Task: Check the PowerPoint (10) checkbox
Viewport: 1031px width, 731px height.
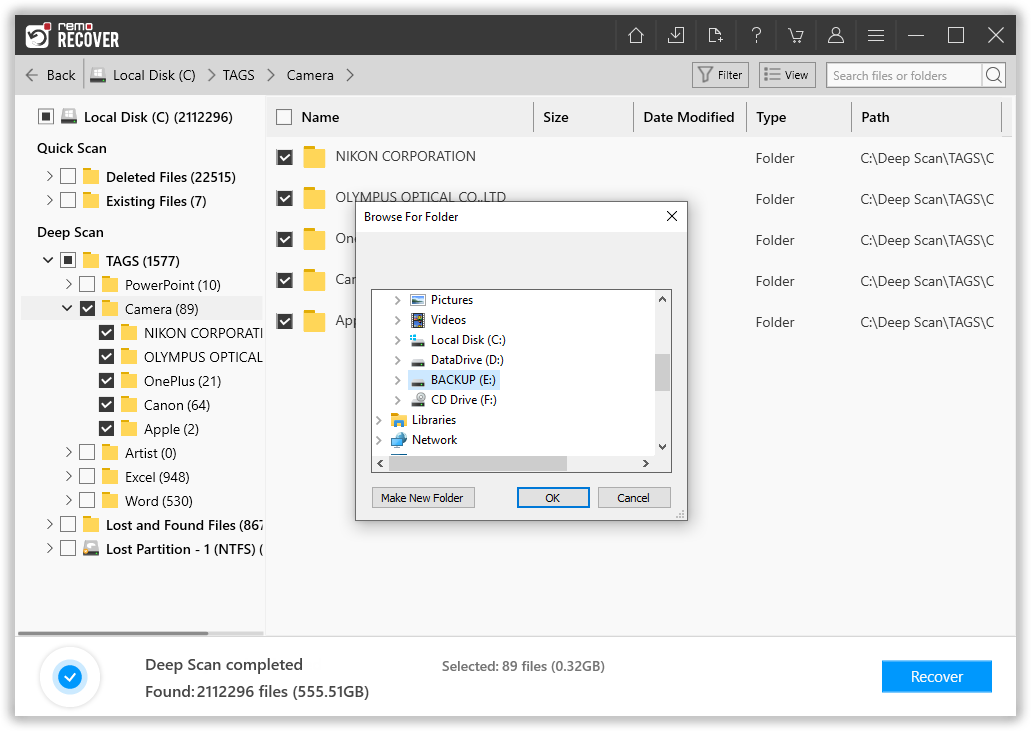Action: tap(87, 284)
